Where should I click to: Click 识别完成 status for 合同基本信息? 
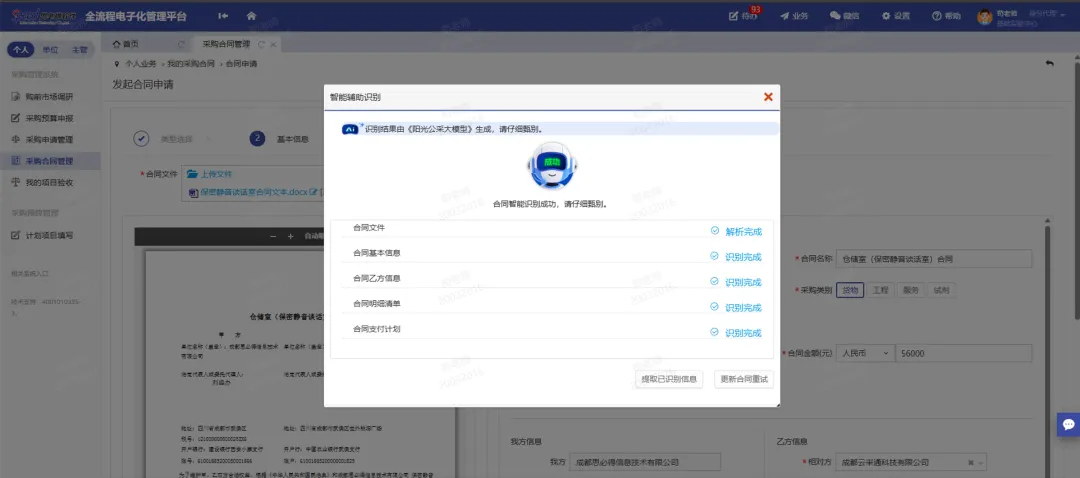(x=743, y=257)
